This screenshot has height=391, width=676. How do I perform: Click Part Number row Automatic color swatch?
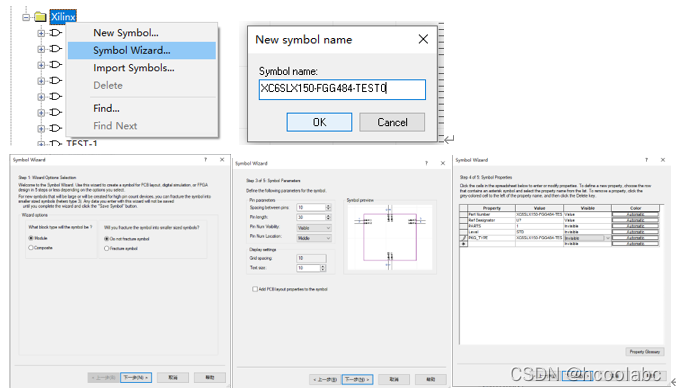point(635,214)
